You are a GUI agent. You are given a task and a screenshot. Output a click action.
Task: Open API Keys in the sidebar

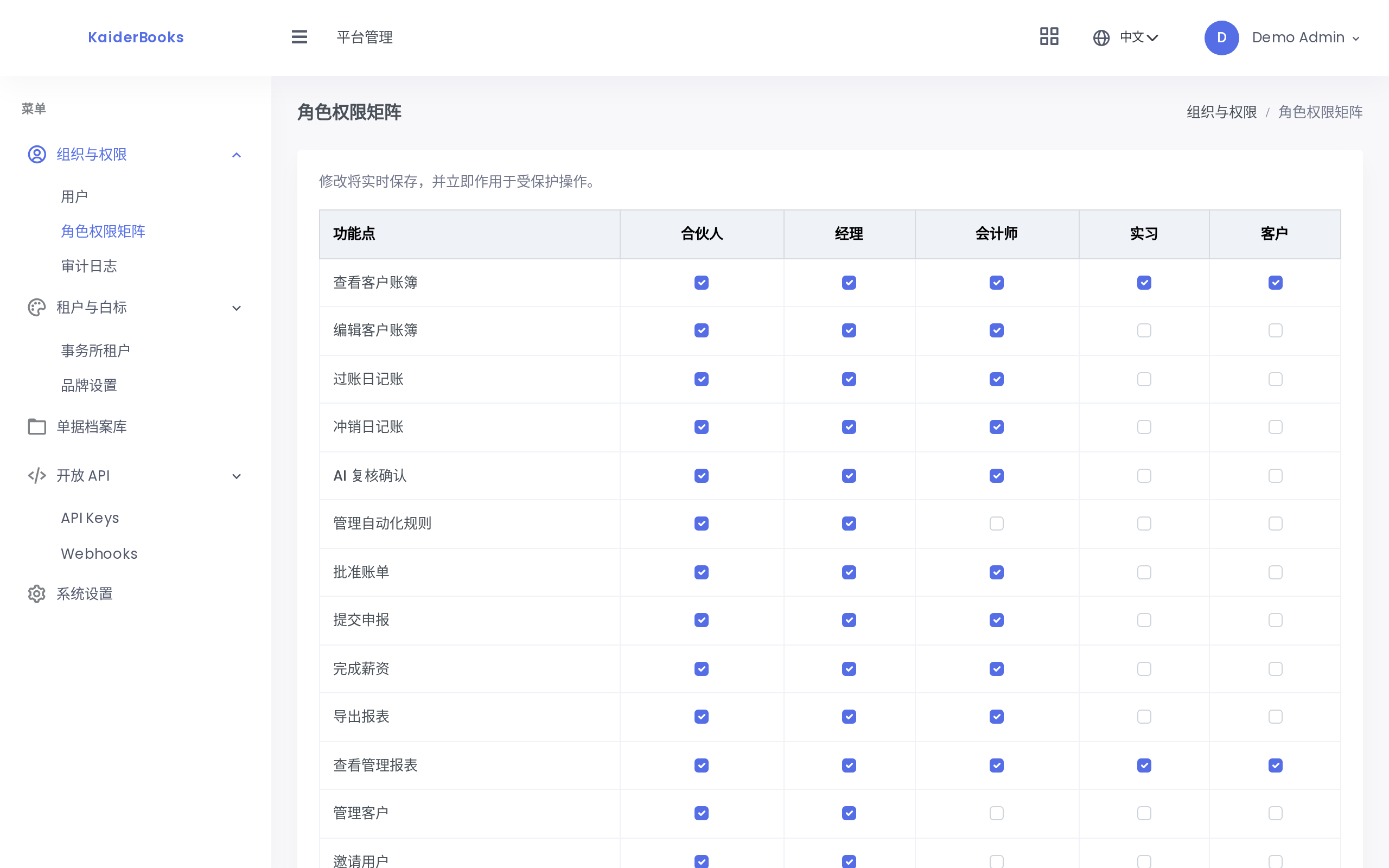(90, 519)
